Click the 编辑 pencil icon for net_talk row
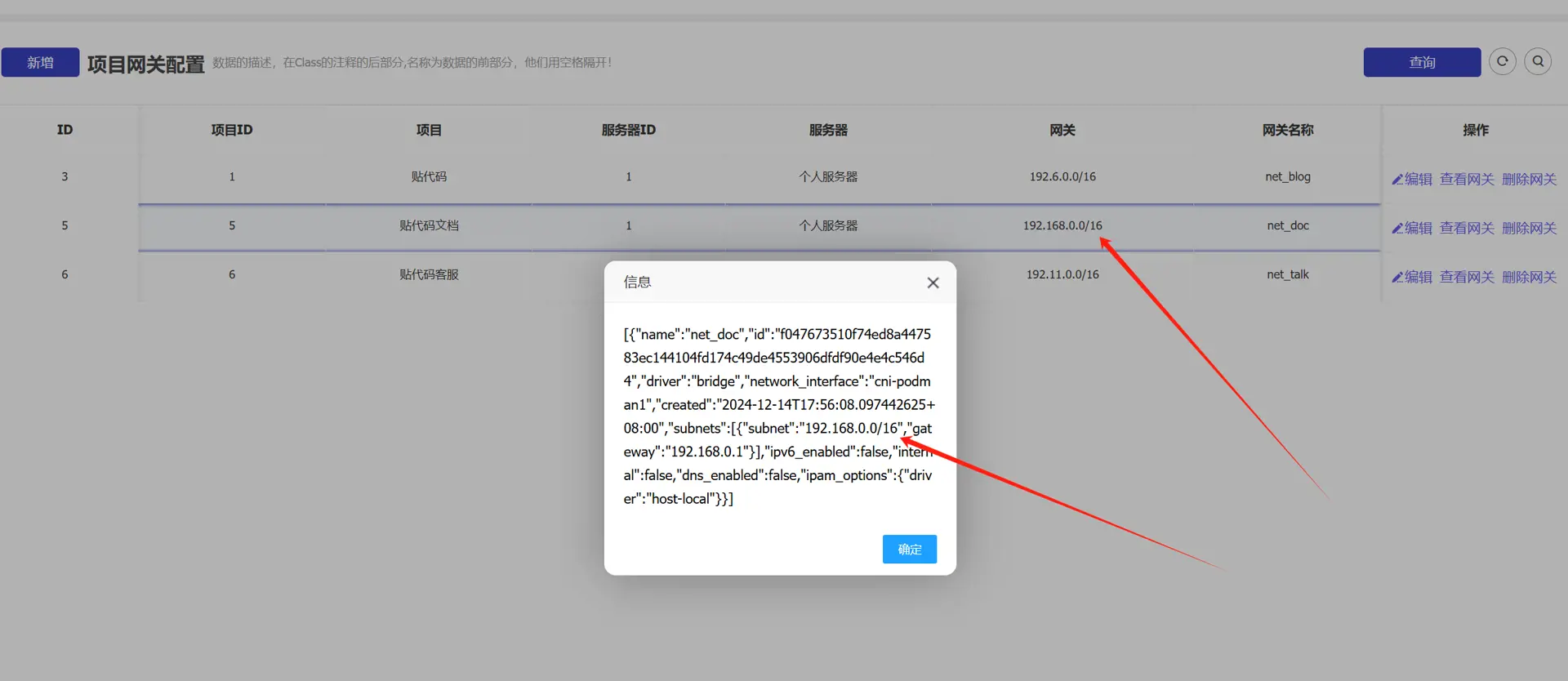 click(1397, 278)
